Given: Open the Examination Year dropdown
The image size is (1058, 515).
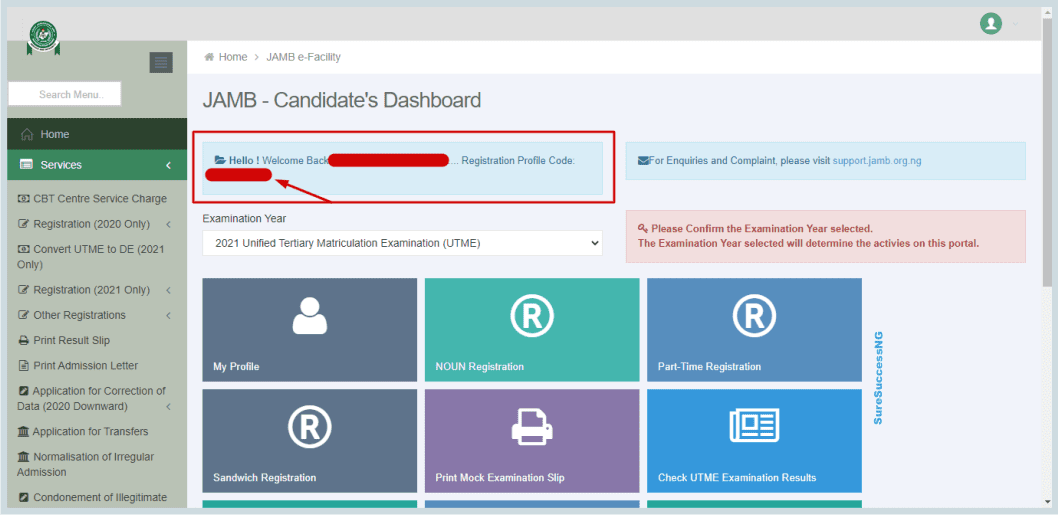Looking at the screenshot, I should click(402, 243).
